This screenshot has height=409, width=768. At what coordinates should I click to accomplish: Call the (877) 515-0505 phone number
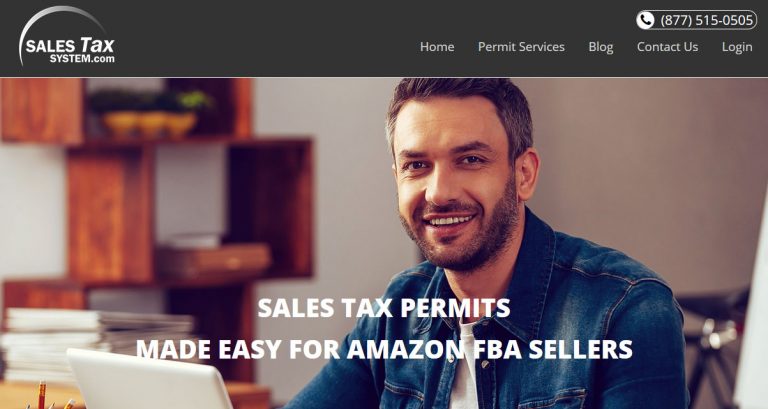click(x=706, y=20)
